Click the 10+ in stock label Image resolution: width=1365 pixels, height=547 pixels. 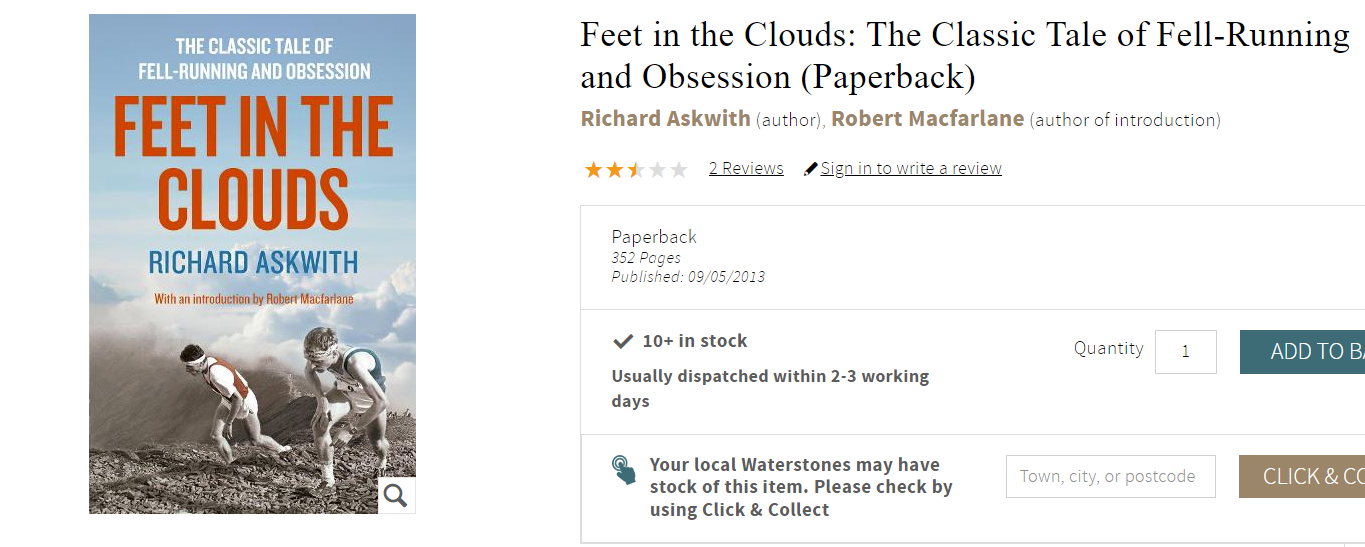(695, 341)
